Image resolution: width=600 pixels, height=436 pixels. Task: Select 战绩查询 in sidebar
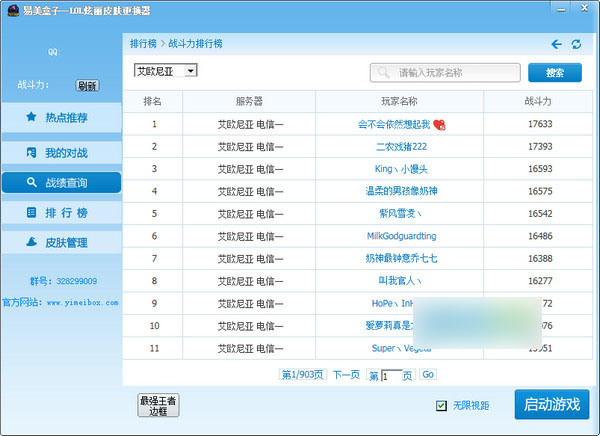(62, 183)
